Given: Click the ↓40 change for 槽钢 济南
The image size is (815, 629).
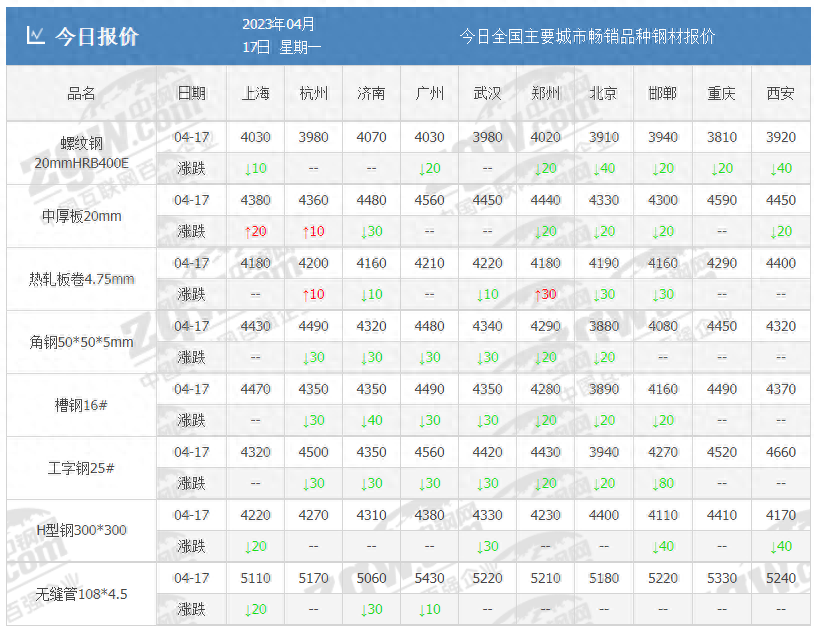Looking at the screenshot, I should pos(371,420).
